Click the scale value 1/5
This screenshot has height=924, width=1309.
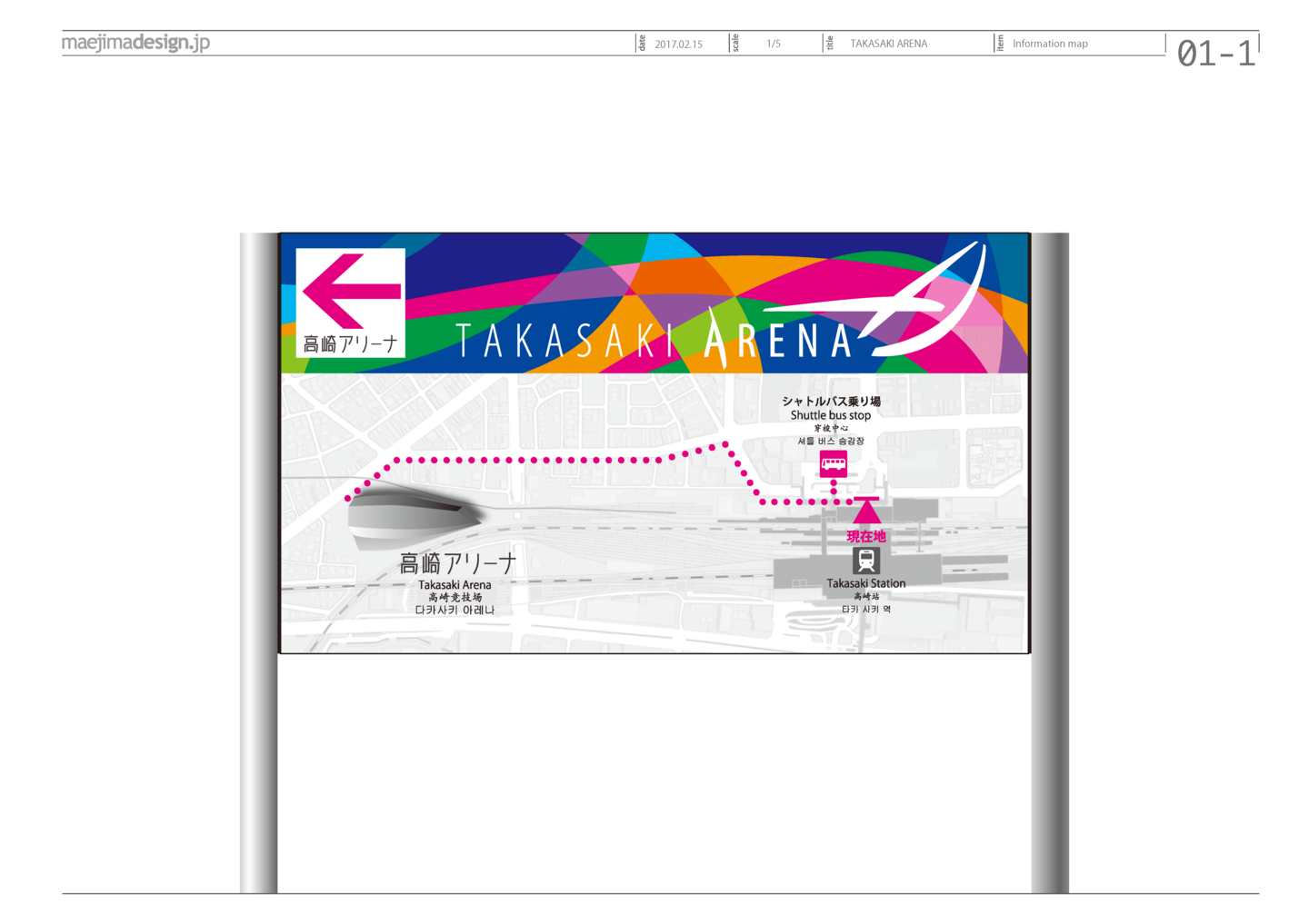774,44
